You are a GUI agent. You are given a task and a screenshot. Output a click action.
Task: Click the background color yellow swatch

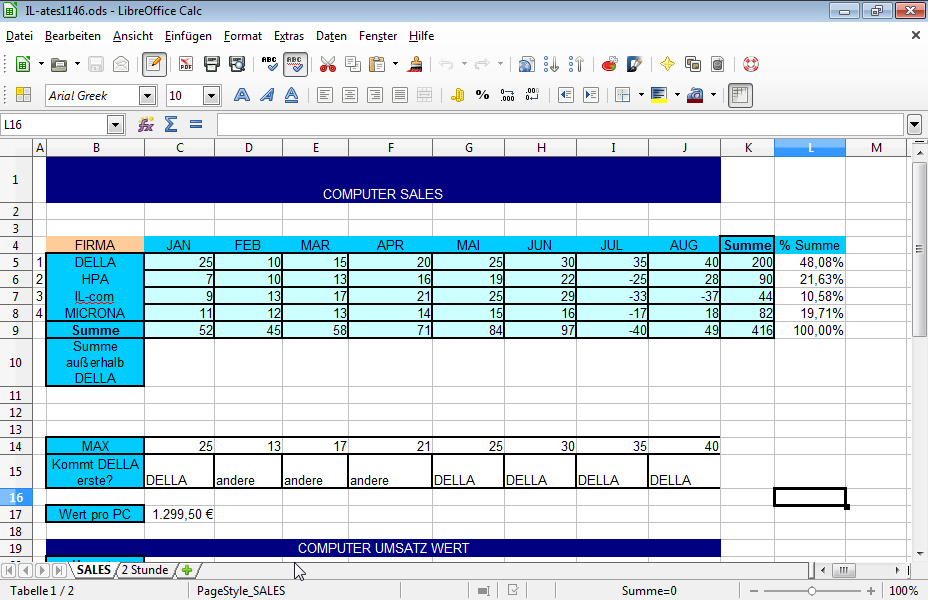tap(658, 95)
